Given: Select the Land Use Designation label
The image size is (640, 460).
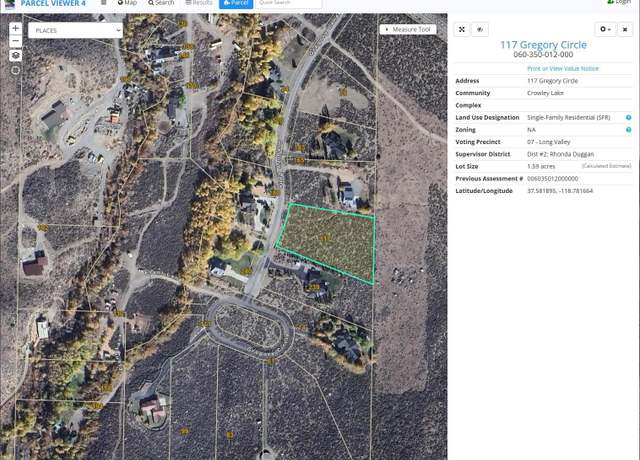Looking at the screenshot, I should point(487,118).
